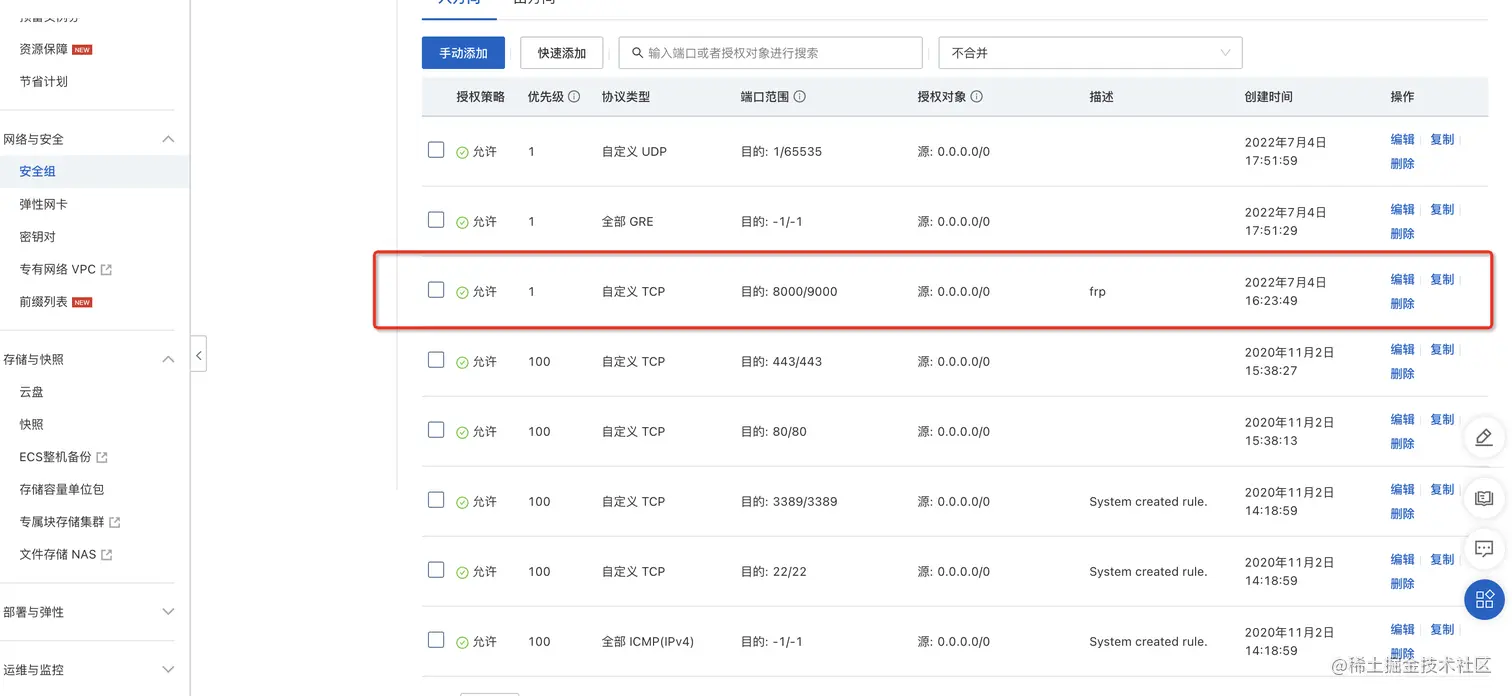The image size is (1512, 696).
Task: Delete the frp 8000/9000 rule
Action: [1403, 304]
